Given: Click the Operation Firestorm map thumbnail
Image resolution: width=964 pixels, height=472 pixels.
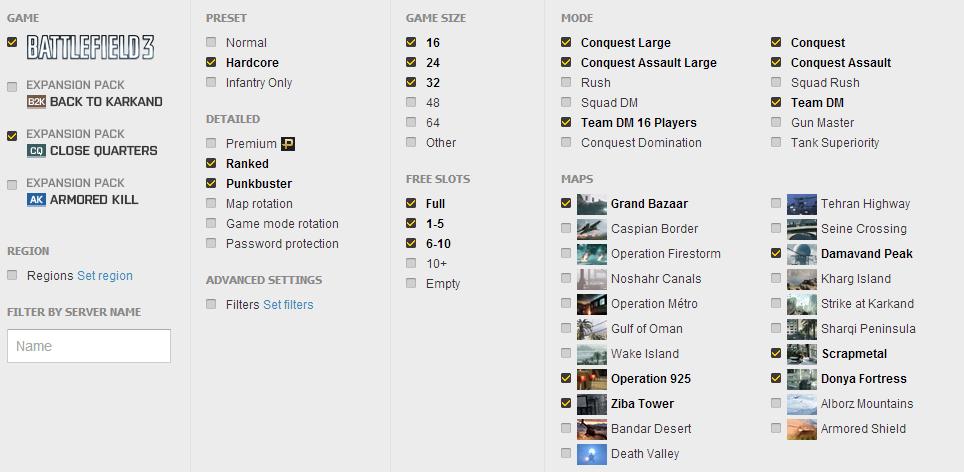Looking at the screenshot, I should [x=592, y=254].
